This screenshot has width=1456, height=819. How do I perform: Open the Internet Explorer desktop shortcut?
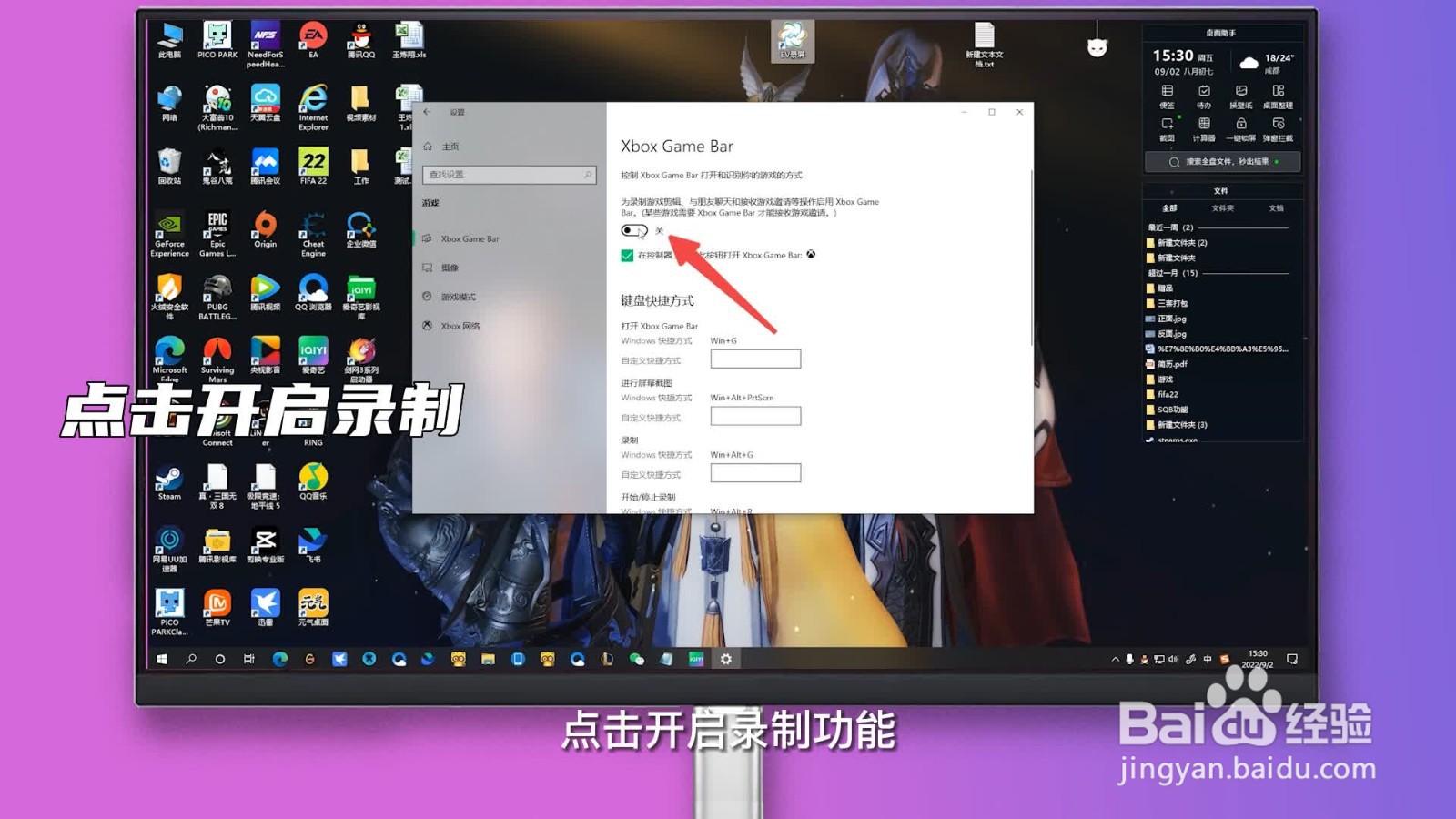coord(313,107)
